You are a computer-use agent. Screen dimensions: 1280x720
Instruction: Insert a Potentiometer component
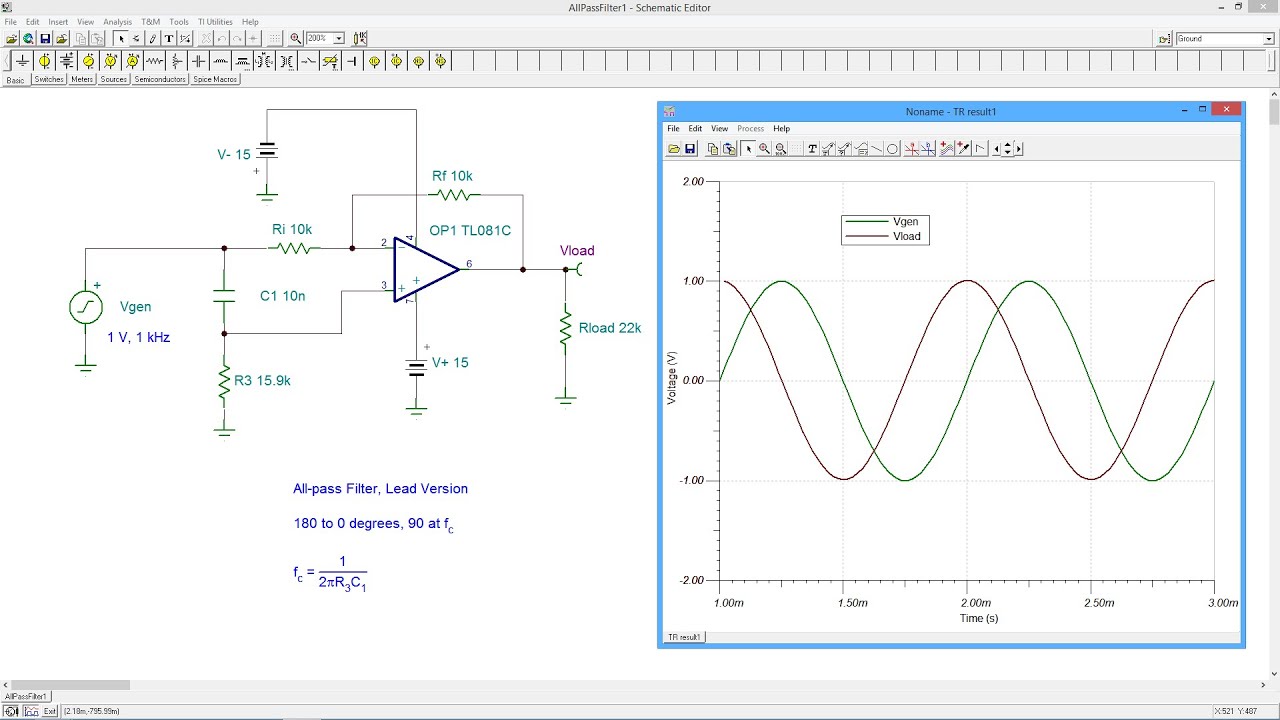176,61
